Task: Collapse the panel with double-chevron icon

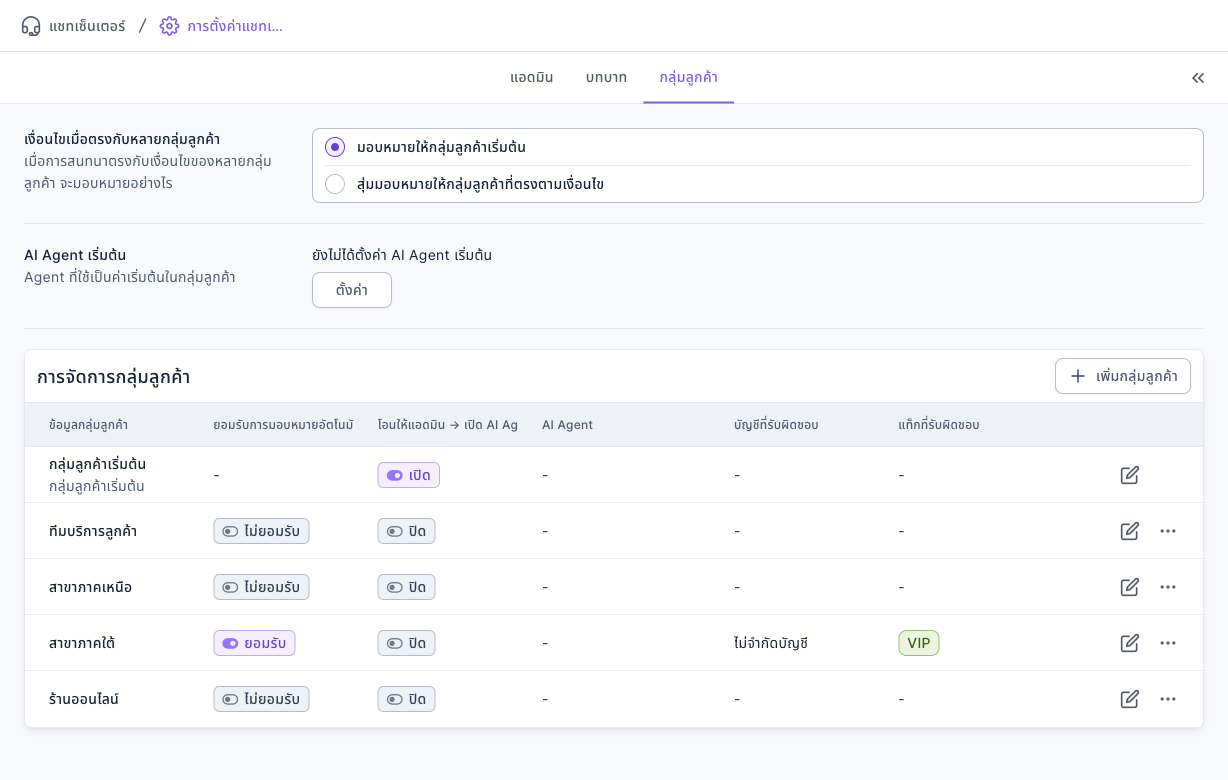Action: coord(1198,78)
